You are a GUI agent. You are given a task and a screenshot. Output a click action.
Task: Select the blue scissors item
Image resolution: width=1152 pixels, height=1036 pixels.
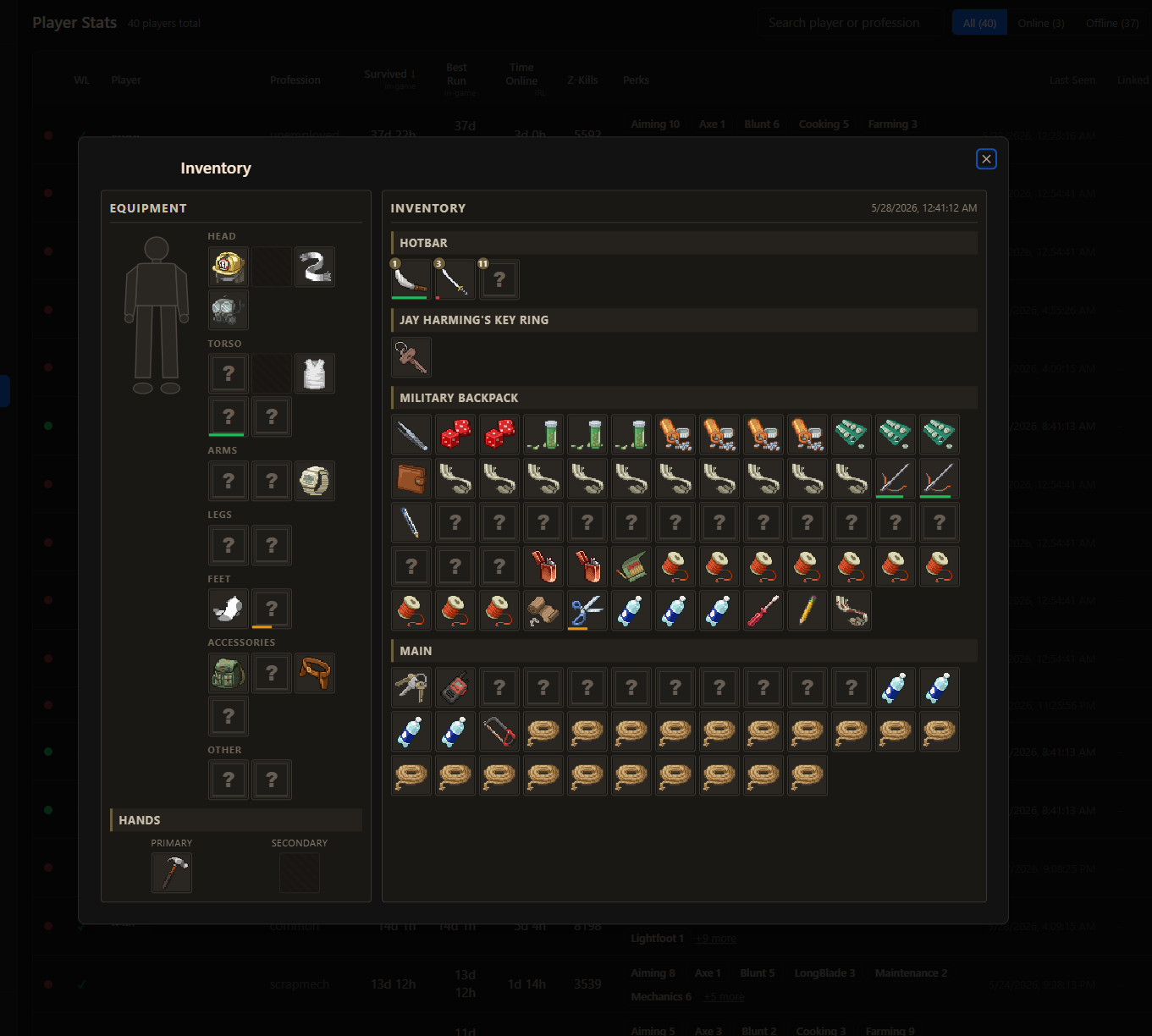(587, 610)
